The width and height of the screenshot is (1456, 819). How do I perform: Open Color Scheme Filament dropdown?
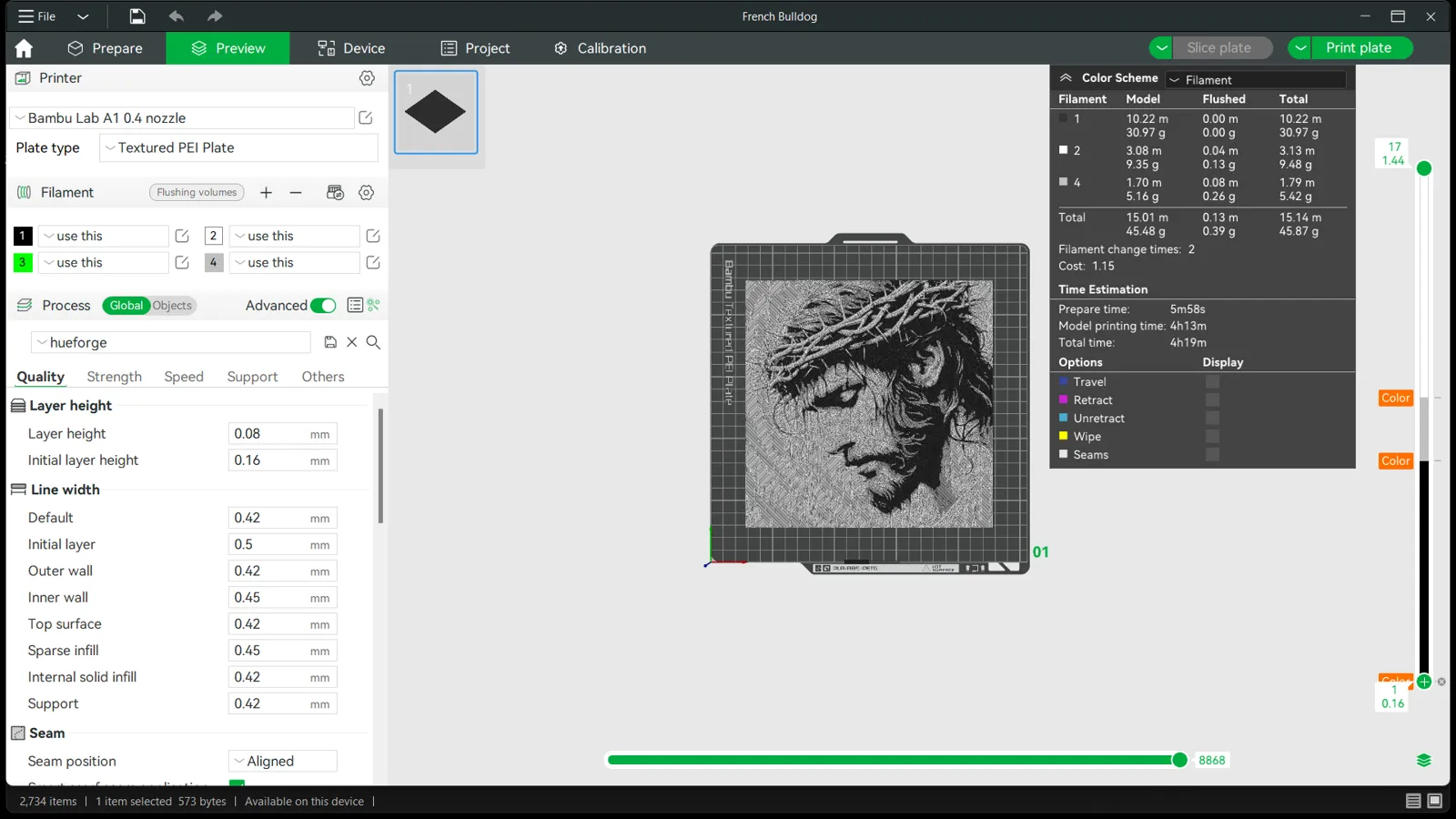[1256, 80]
